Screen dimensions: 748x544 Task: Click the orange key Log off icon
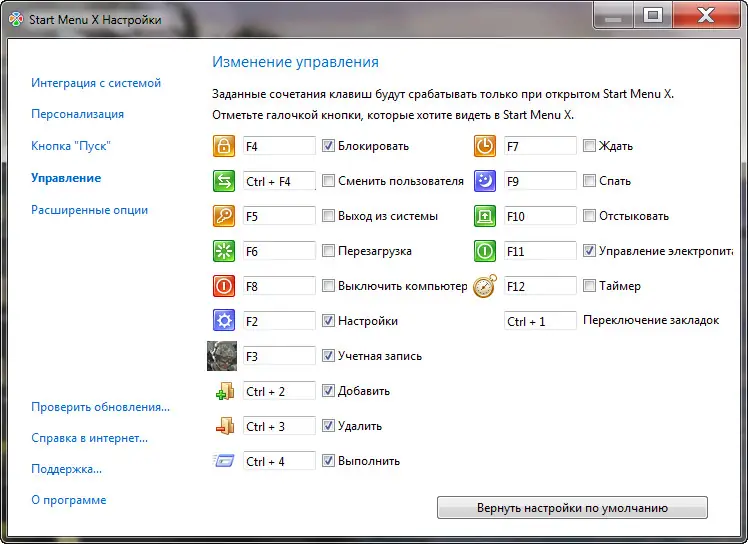coord(224,216)
